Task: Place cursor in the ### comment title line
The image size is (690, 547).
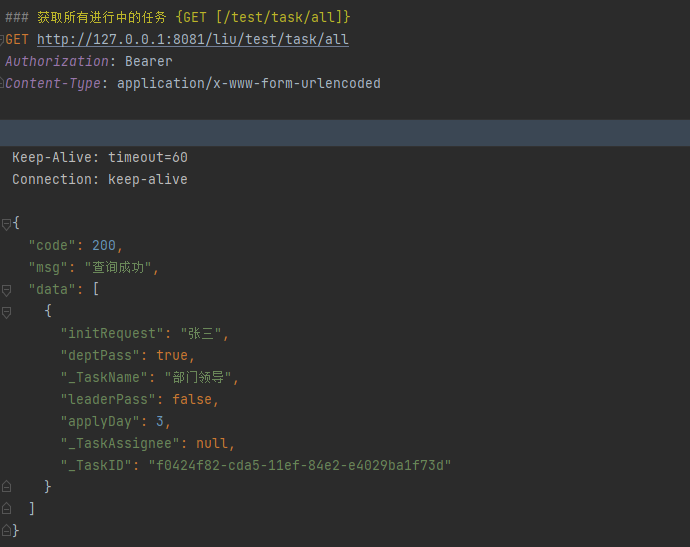Action: pos(180,18)
